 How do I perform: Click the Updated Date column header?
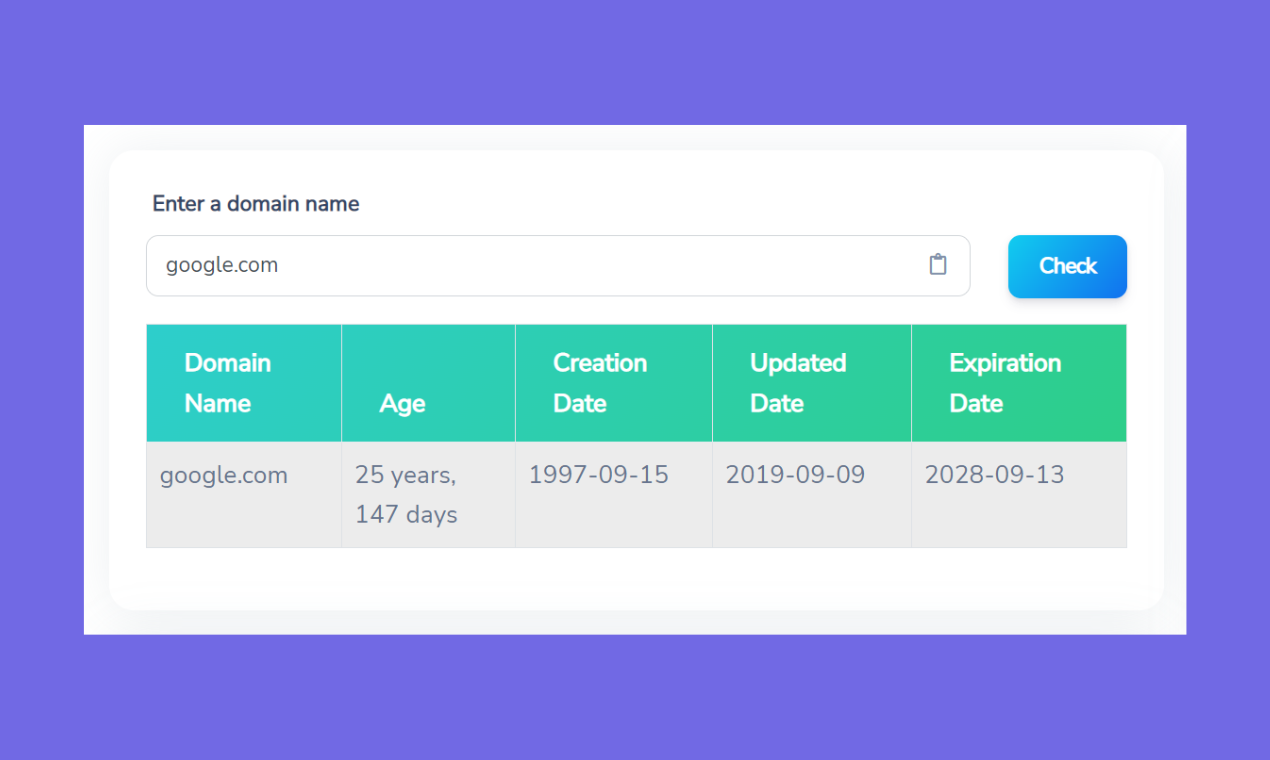(x=798, y=383)
